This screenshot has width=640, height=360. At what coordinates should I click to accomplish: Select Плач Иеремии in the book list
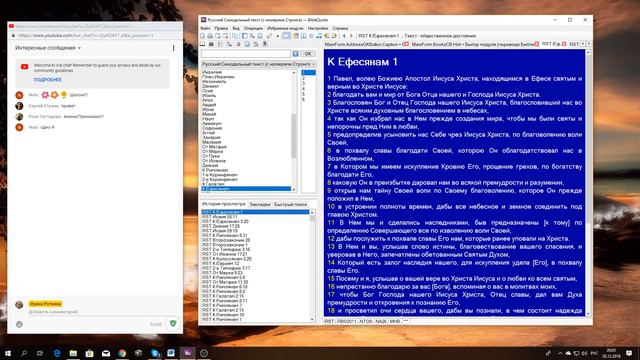(218, 77)
